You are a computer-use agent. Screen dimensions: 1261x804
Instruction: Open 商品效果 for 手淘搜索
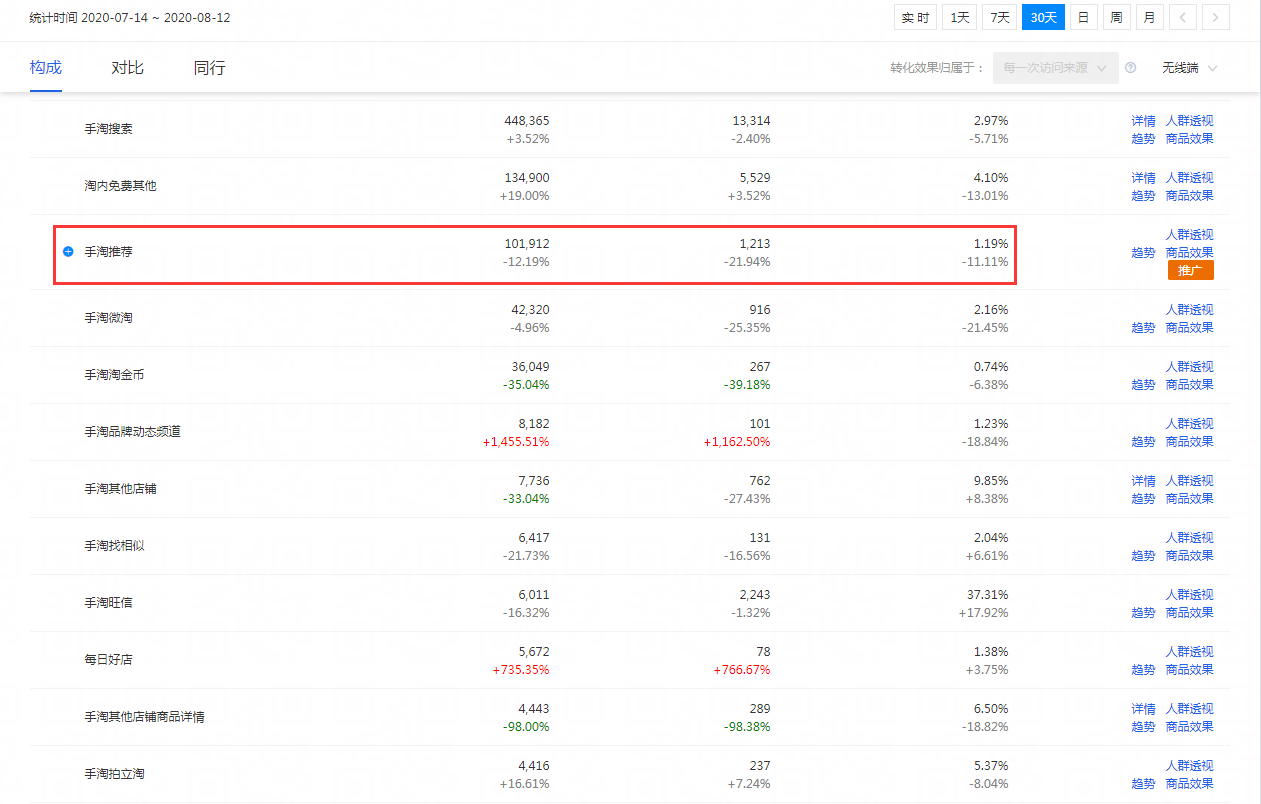click(x=1189, y=139)
